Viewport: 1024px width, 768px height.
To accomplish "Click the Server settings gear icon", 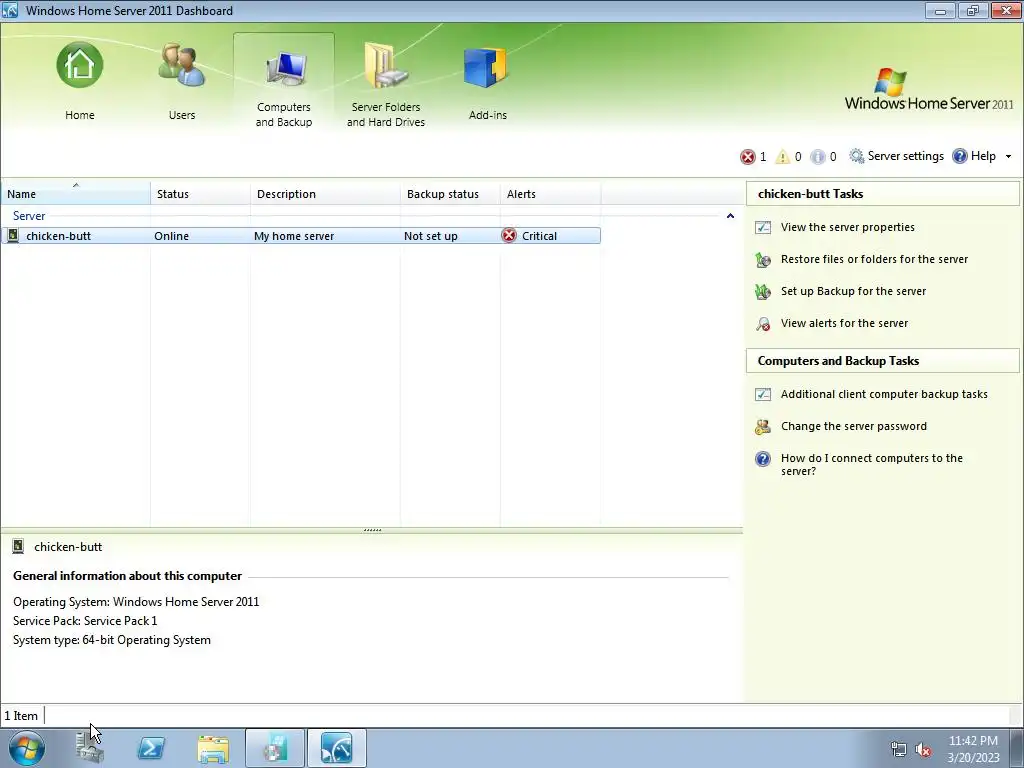I will coord(856,156).
